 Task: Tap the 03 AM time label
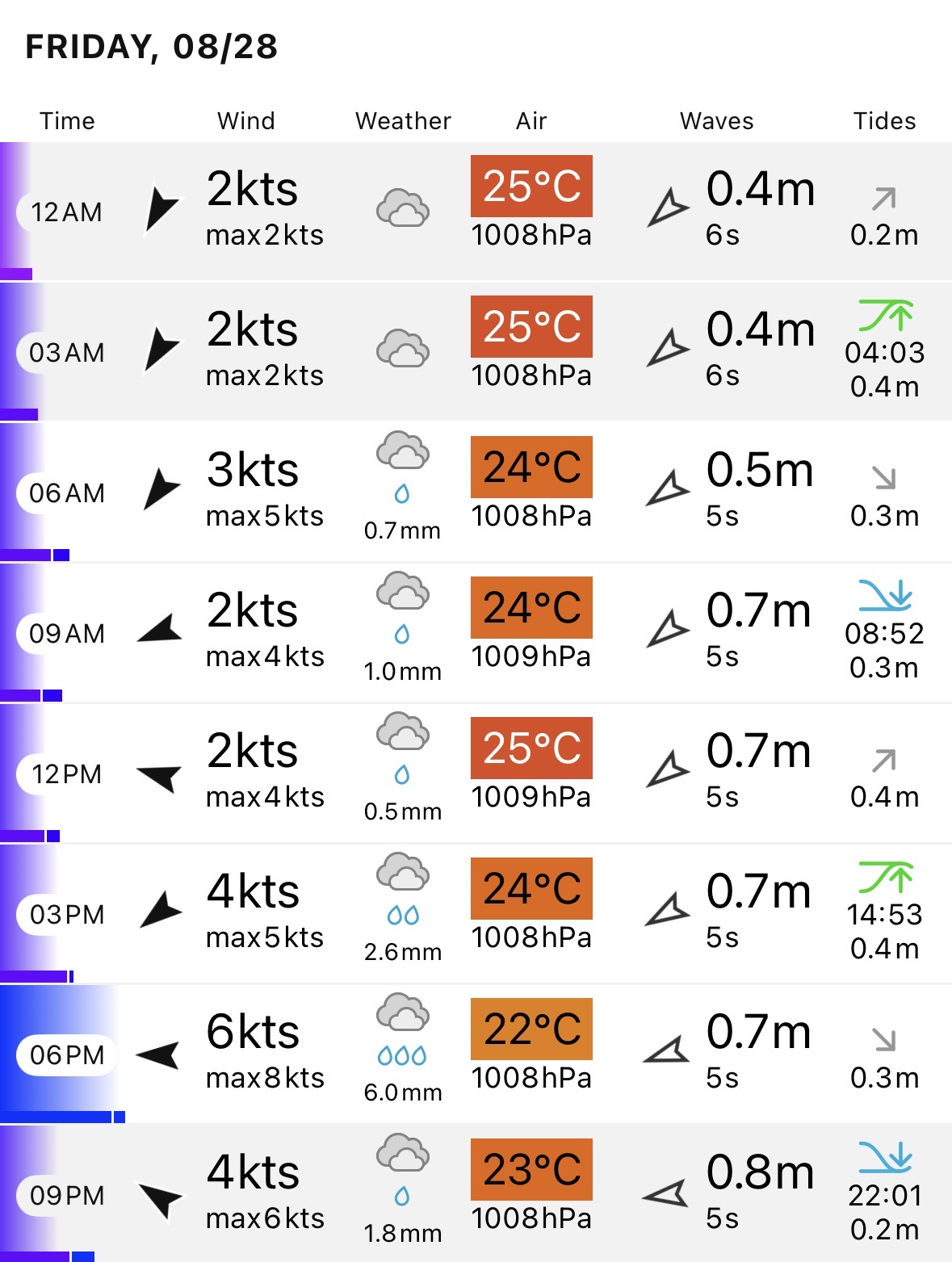pos(67,353)
